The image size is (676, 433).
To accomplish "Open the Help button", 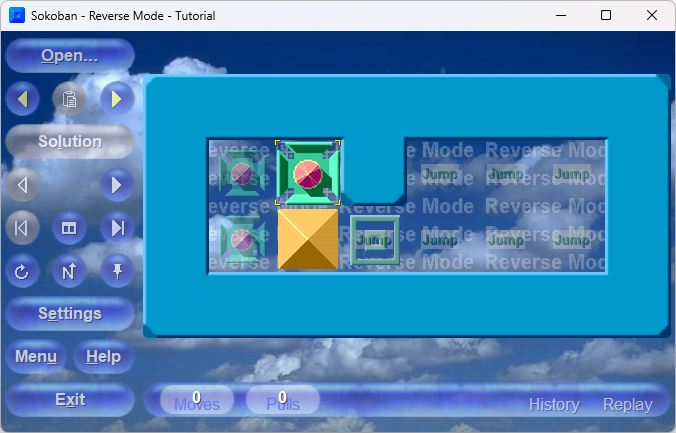I will tap(103, 357).
